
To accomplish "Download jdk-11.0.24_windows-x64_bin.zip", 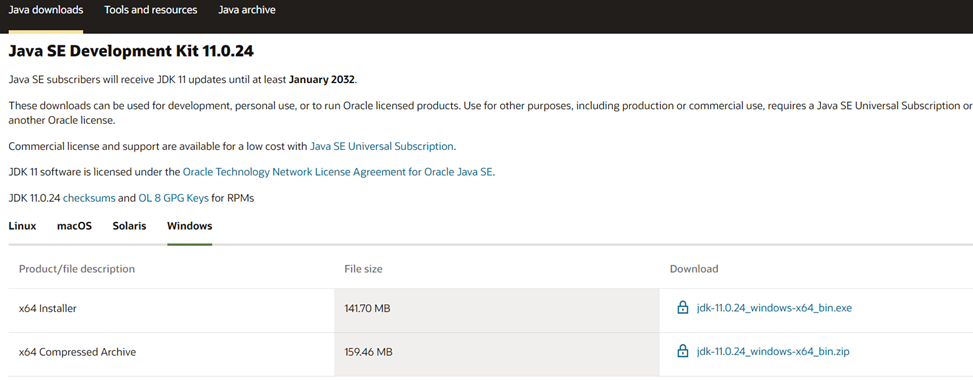I will pyautogui.click(x=773, y=352).
